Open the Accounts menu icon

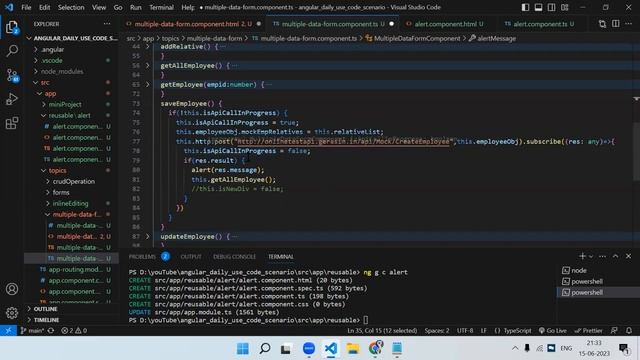click(x=12, y=289)
